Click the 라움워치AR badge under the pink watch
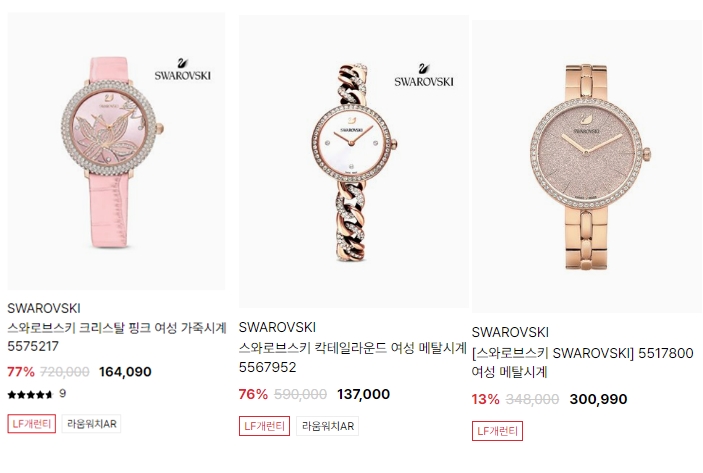Screen dimensions: 703x473 pos(91,424)
